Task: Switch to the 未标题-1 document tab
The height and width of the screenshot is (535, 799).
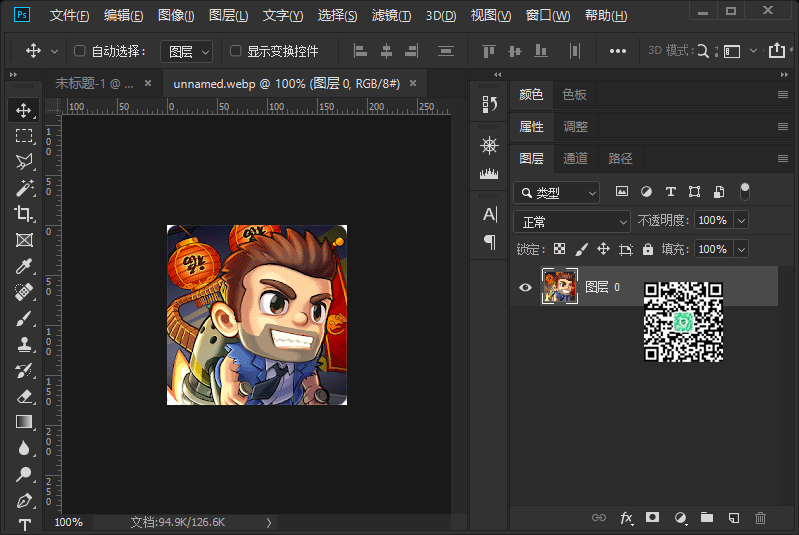Action: point(93,84)
